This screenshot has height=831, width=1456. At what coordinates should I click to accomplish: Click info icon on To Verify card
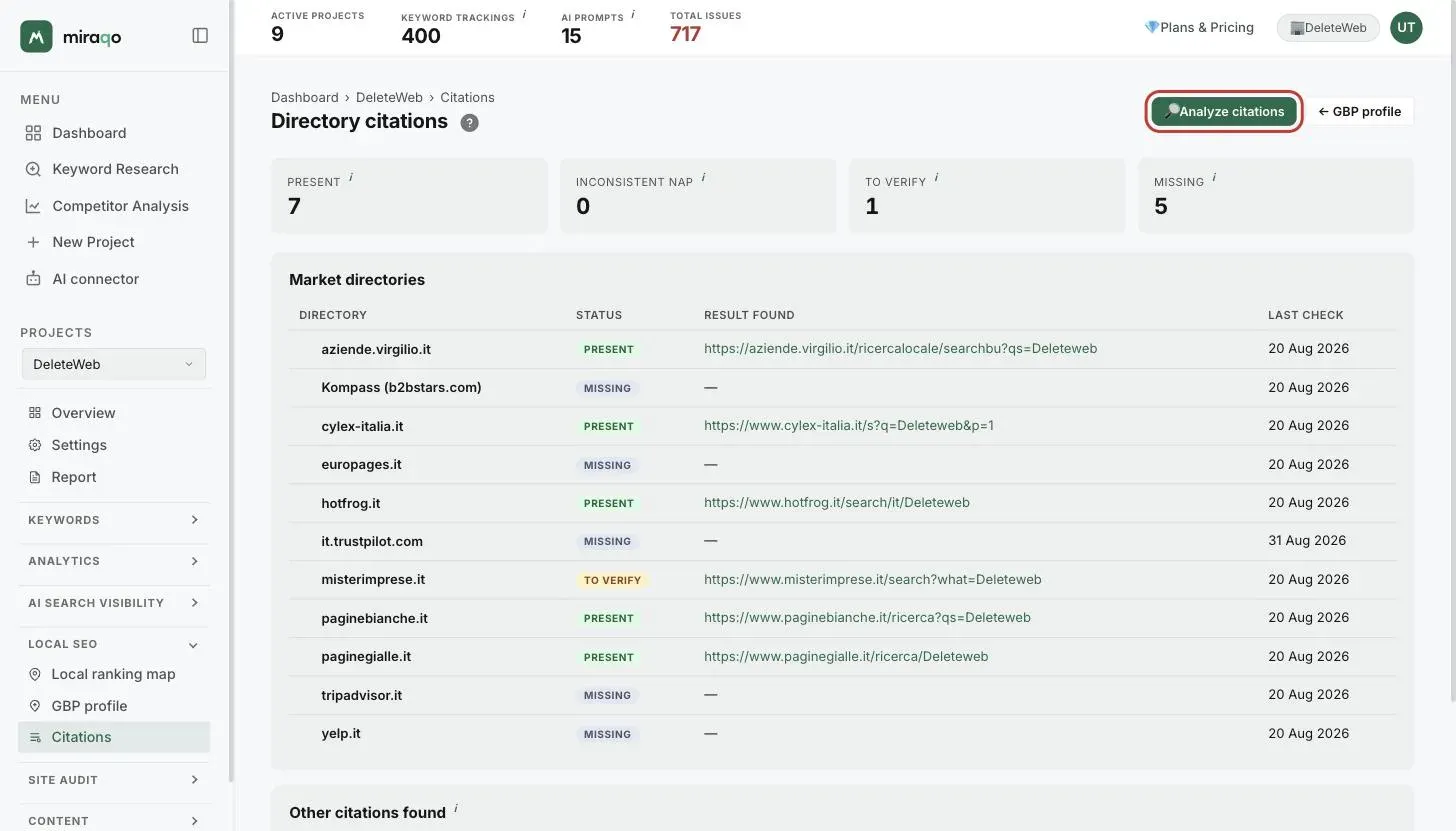tap(936, 177)
